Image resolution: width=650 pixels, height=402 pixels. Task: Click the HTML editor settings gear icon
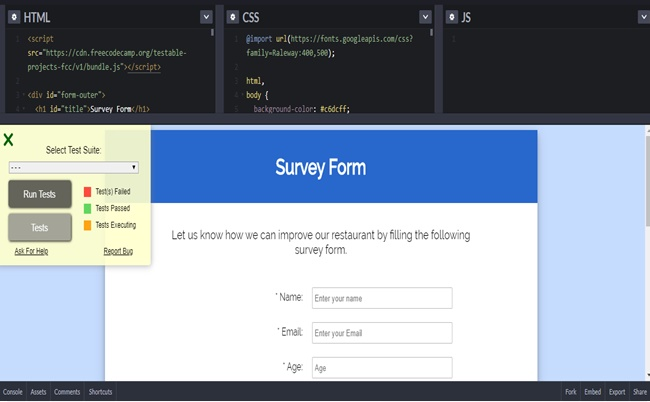click(10, 17)
